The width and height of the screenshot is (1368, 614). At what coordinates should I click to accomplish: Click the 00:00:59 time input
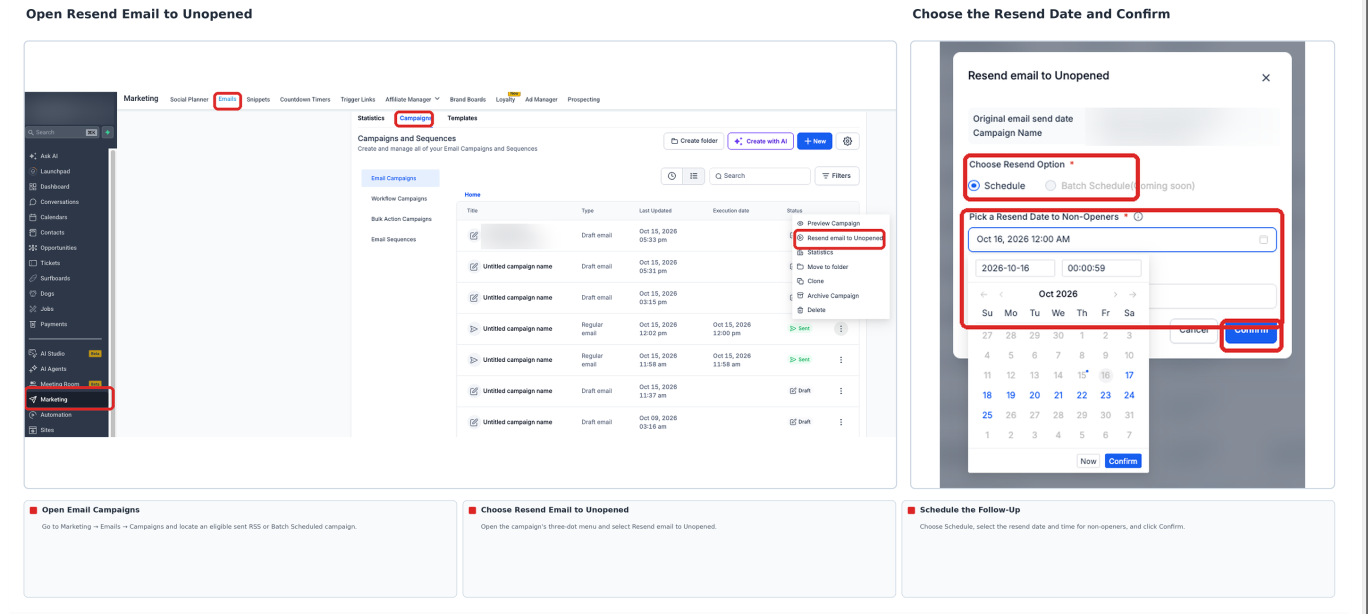(x=1101, y=268)
